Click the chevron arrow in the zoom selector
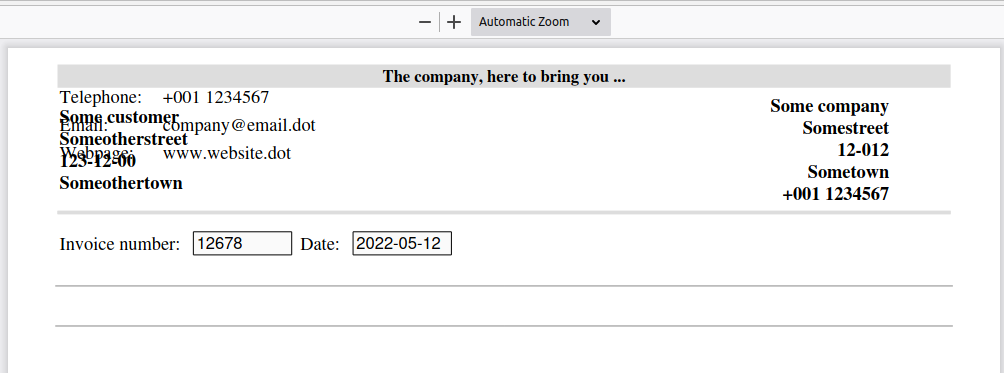Viewport: 1004px width, 373px height. 595,22
